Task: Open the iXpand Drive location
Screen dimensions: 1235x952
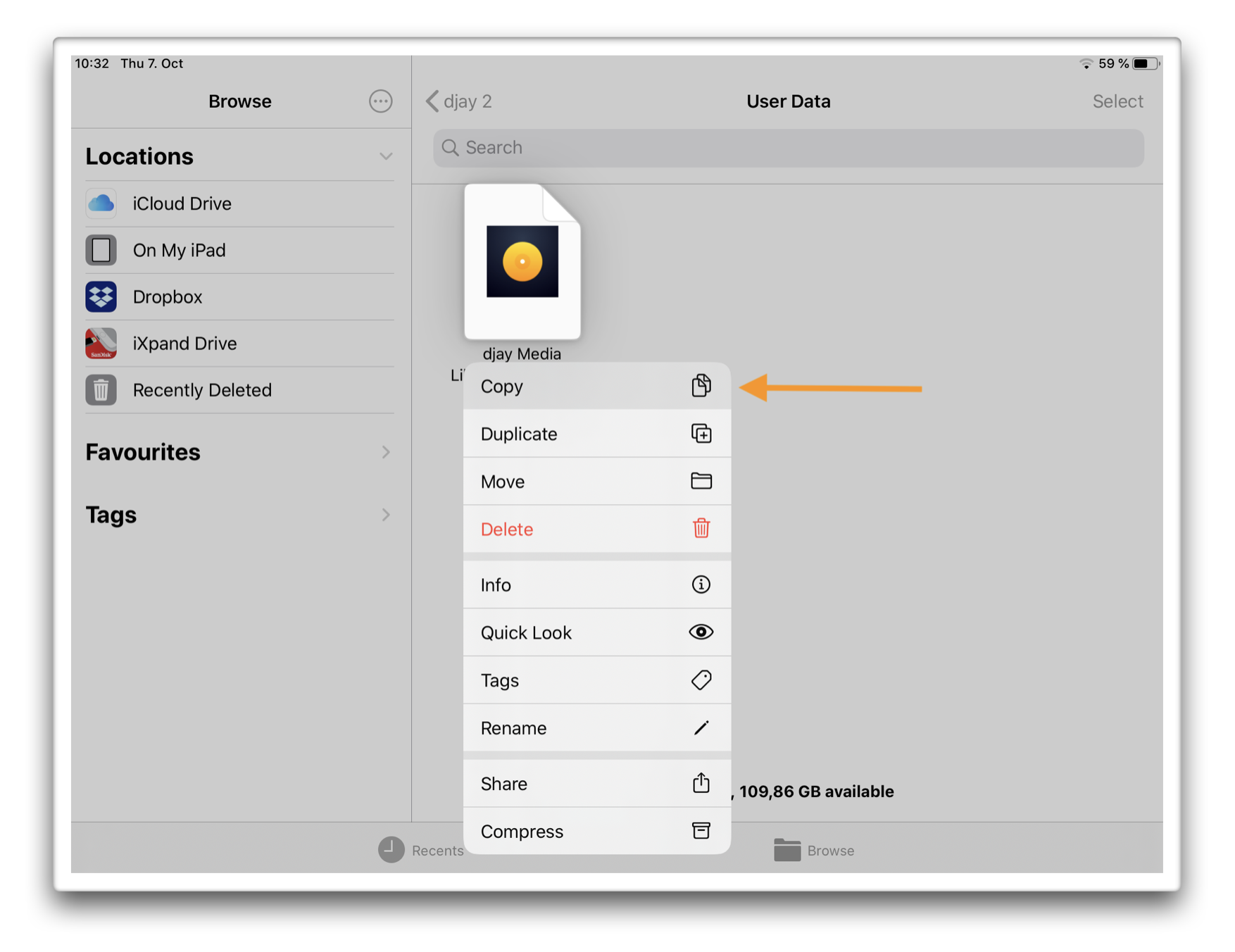Action: pyautogui.click(x=184, y=343)
